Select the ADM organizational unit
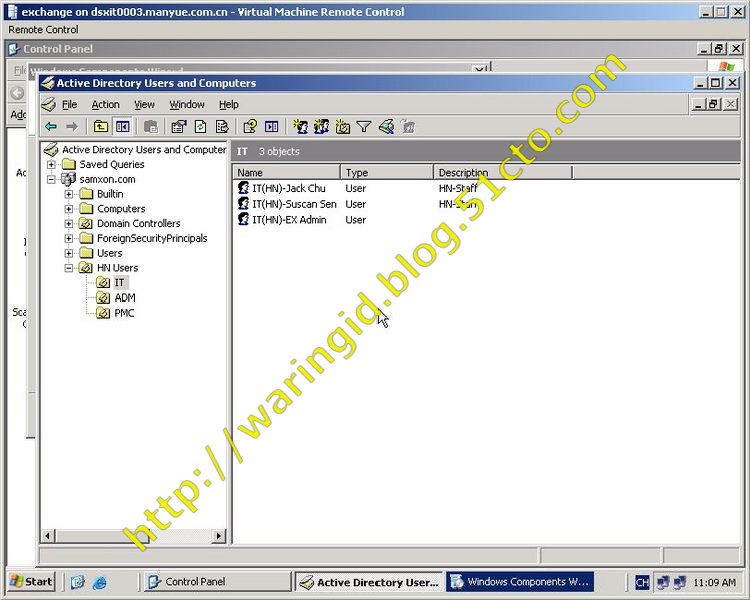 pyautogui.click(x=124, y=298)
